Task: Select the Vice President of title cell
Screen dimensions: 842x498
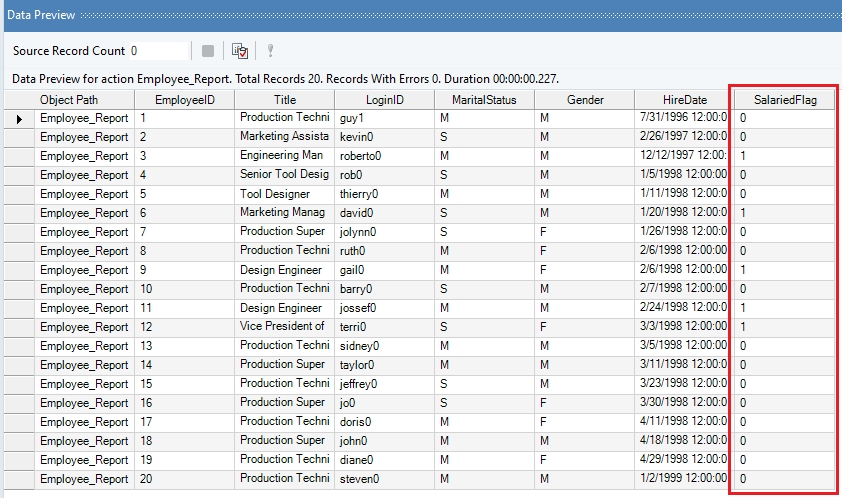Action: (285, 327)
